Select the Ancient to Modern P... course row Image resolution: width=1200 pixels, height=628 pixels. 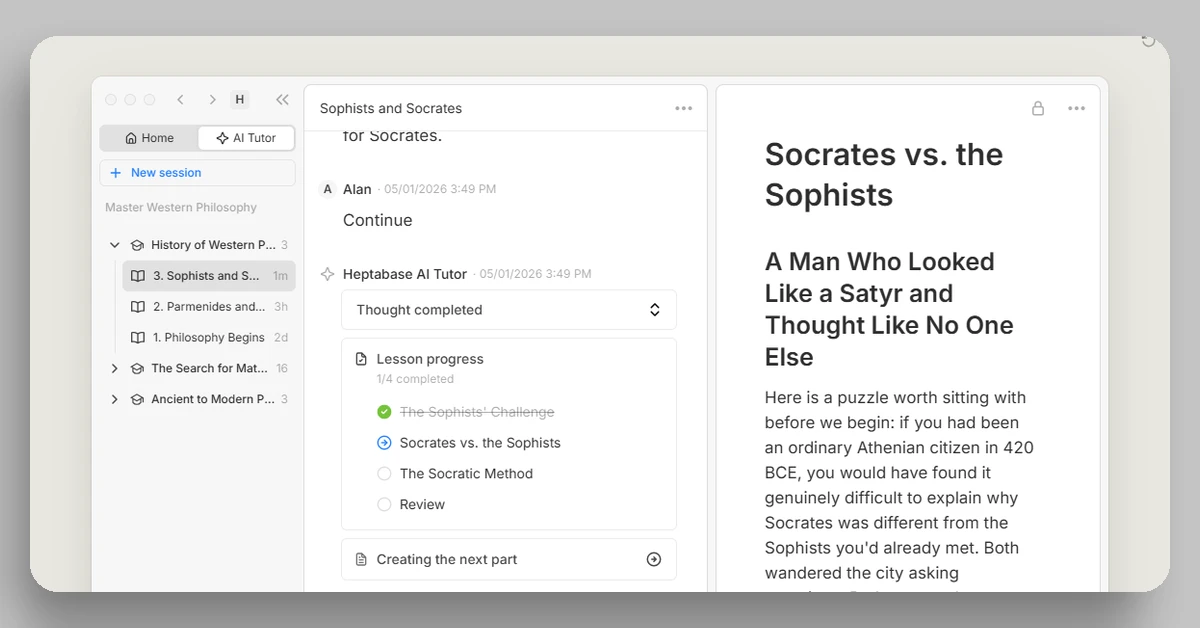pyautogui.click(x=198, y=400)
